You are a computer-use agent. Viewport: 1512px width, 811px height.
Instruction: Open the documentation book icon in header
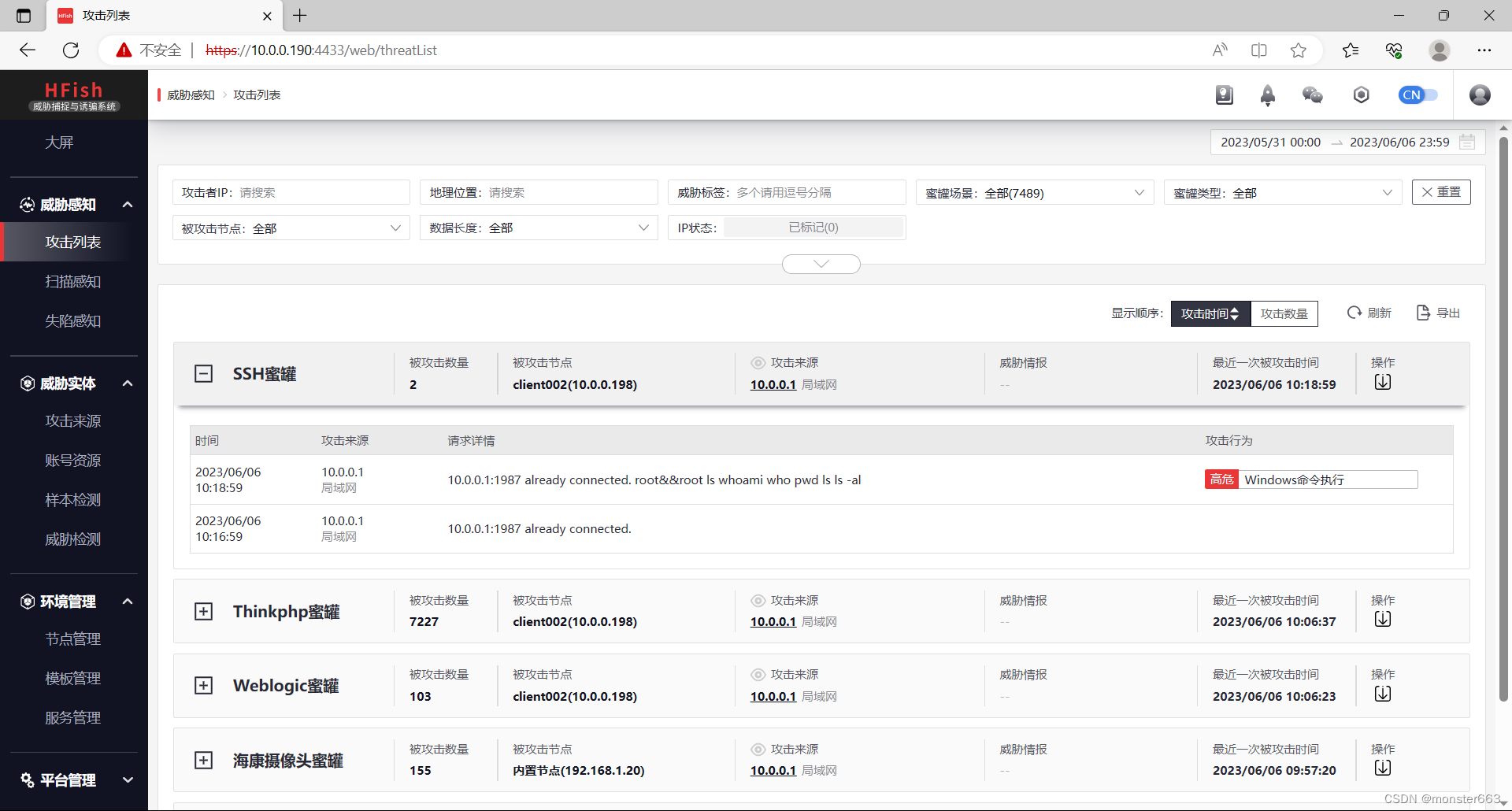point(1224,95)
